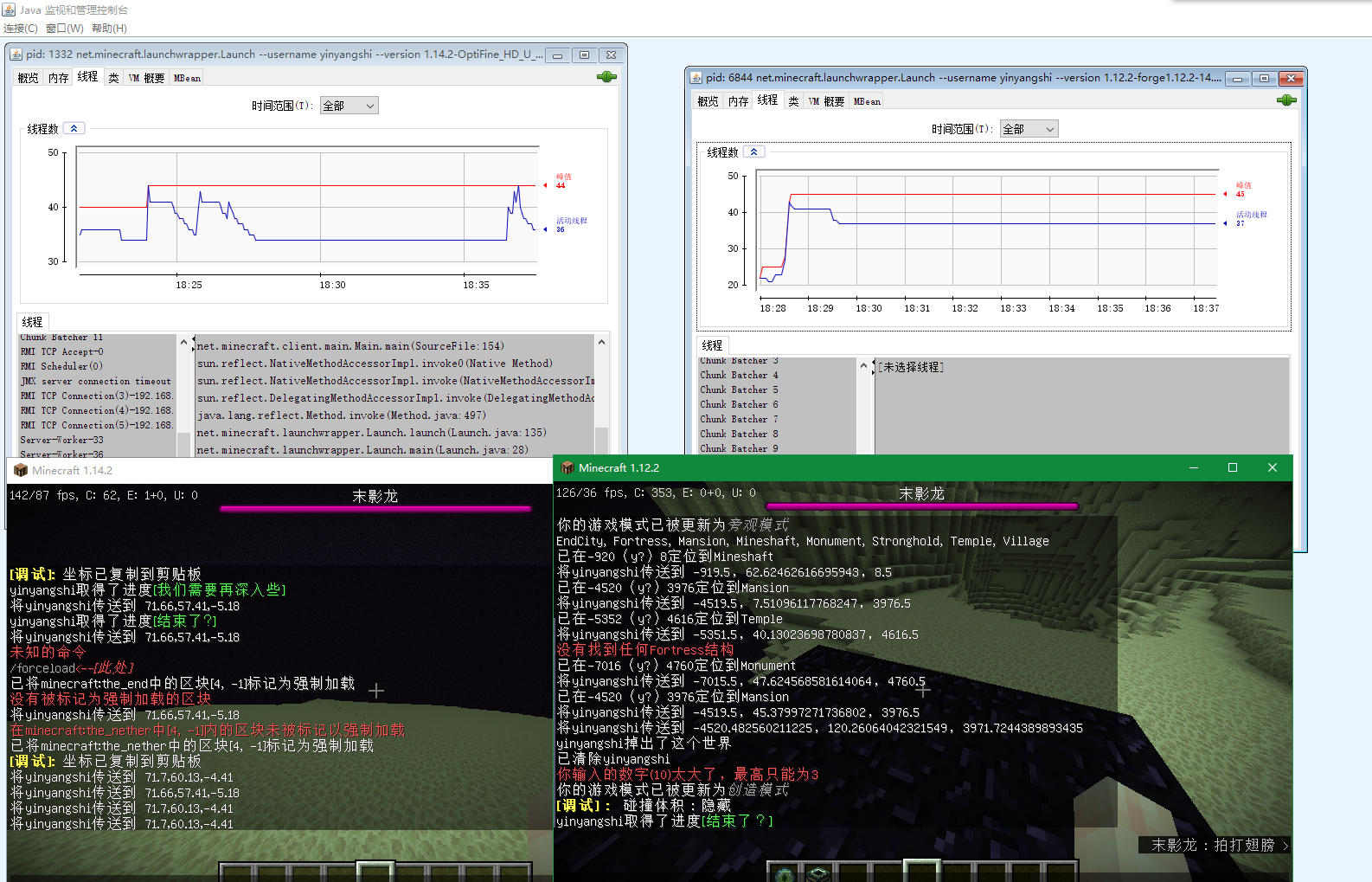Viewport: 1372px width, 882px height.
Task: Open the 时间范围 dropdown in pid 1332 window
Action: click(349, 106)
